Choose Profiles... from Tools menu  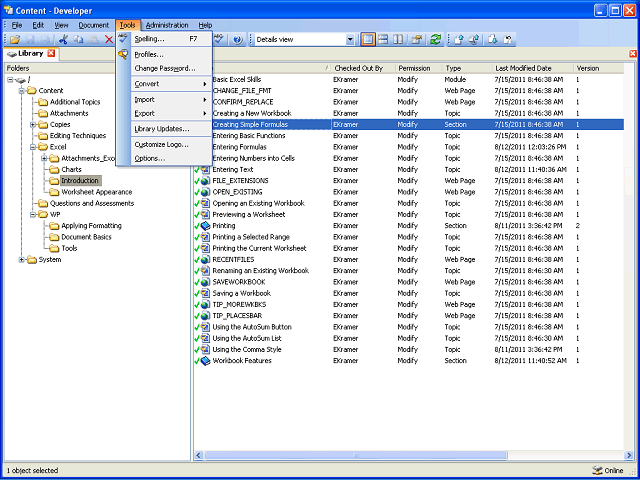[171, 55]
